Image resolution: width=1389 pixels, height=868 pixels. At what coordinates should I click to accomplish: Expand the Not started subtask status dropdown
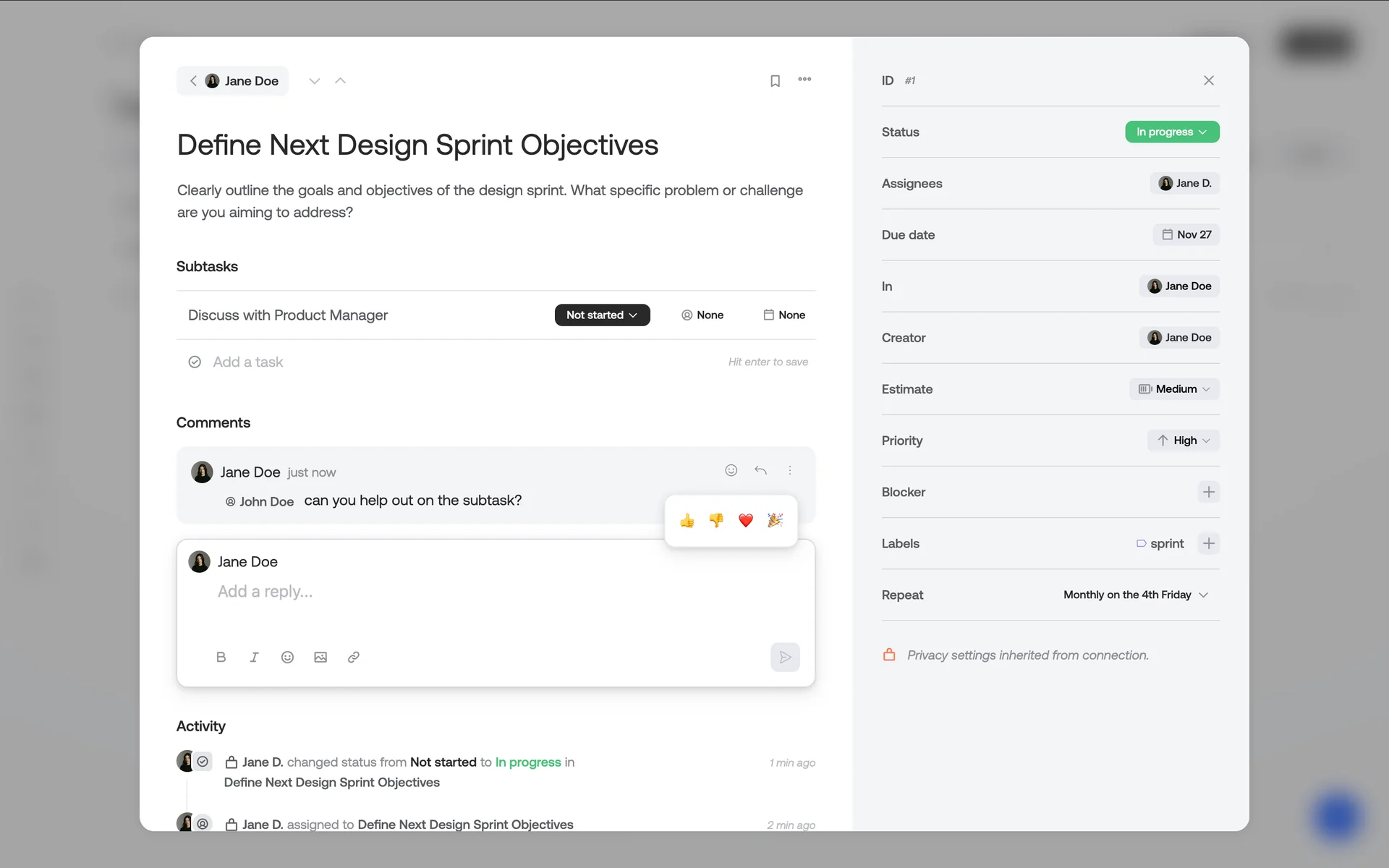coord(602,315)
